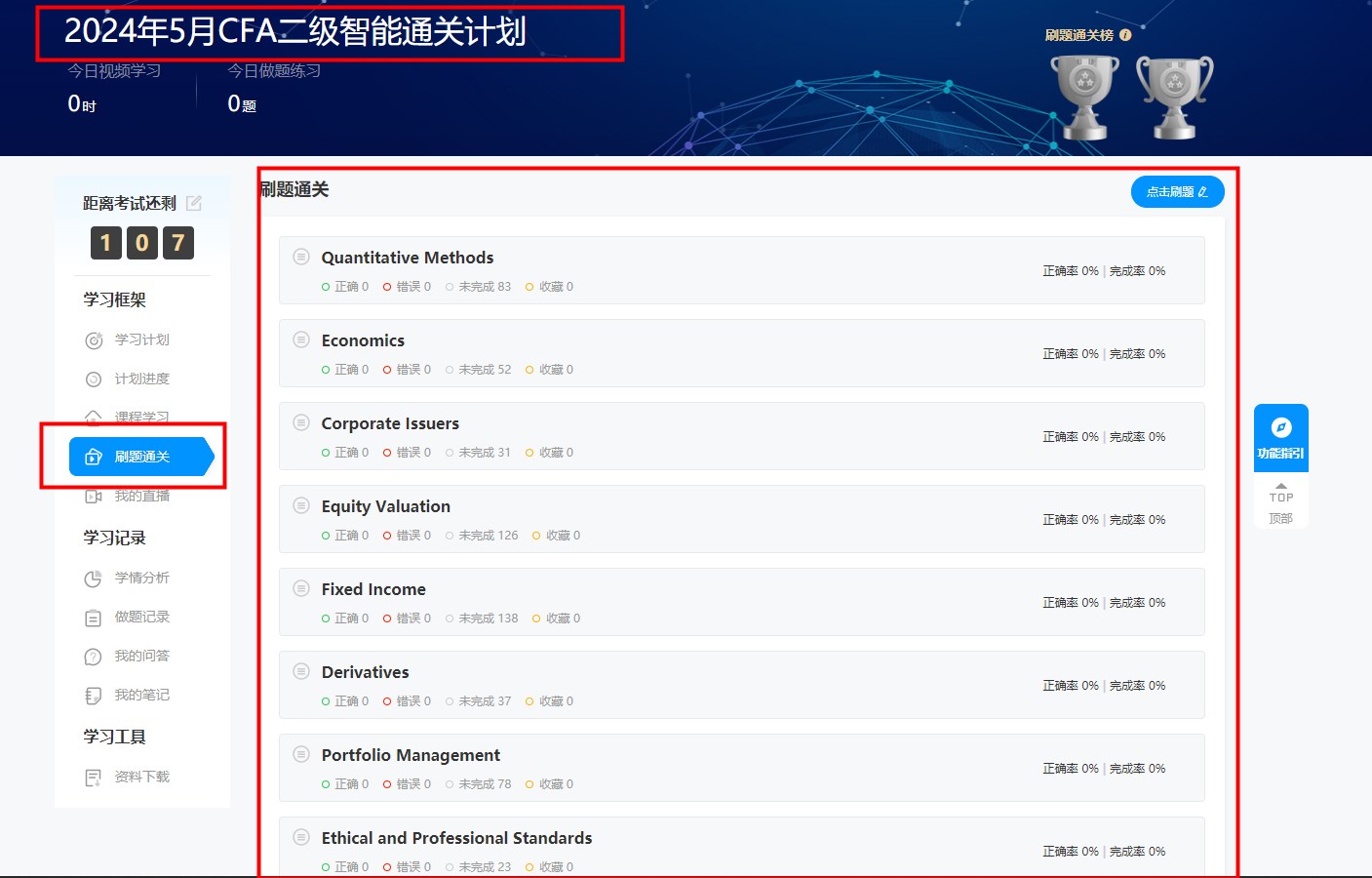
Task: Open the Economics subject
Action: (x=363, y=340)
